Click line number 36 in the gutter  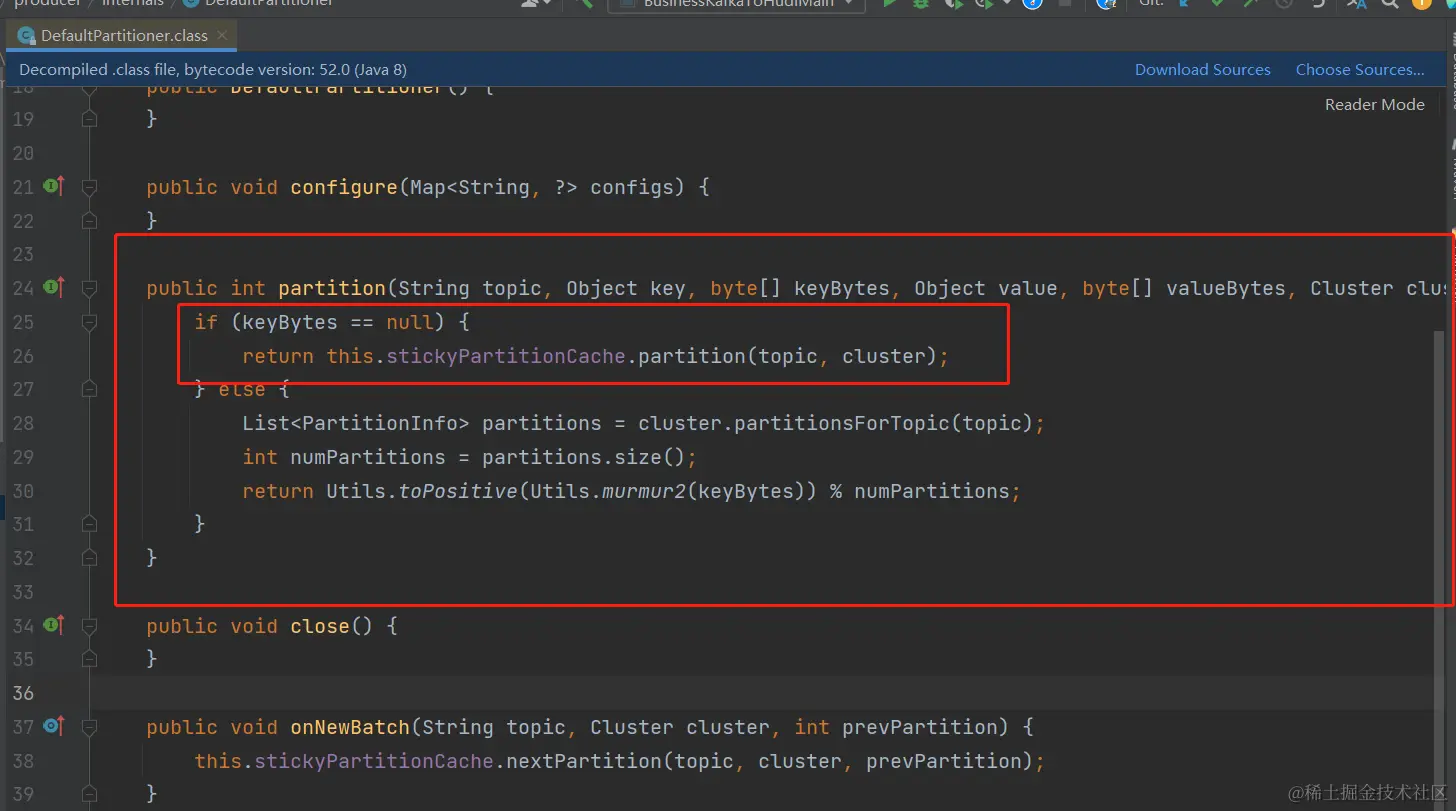pyautogui.click(x=23, y=693)
